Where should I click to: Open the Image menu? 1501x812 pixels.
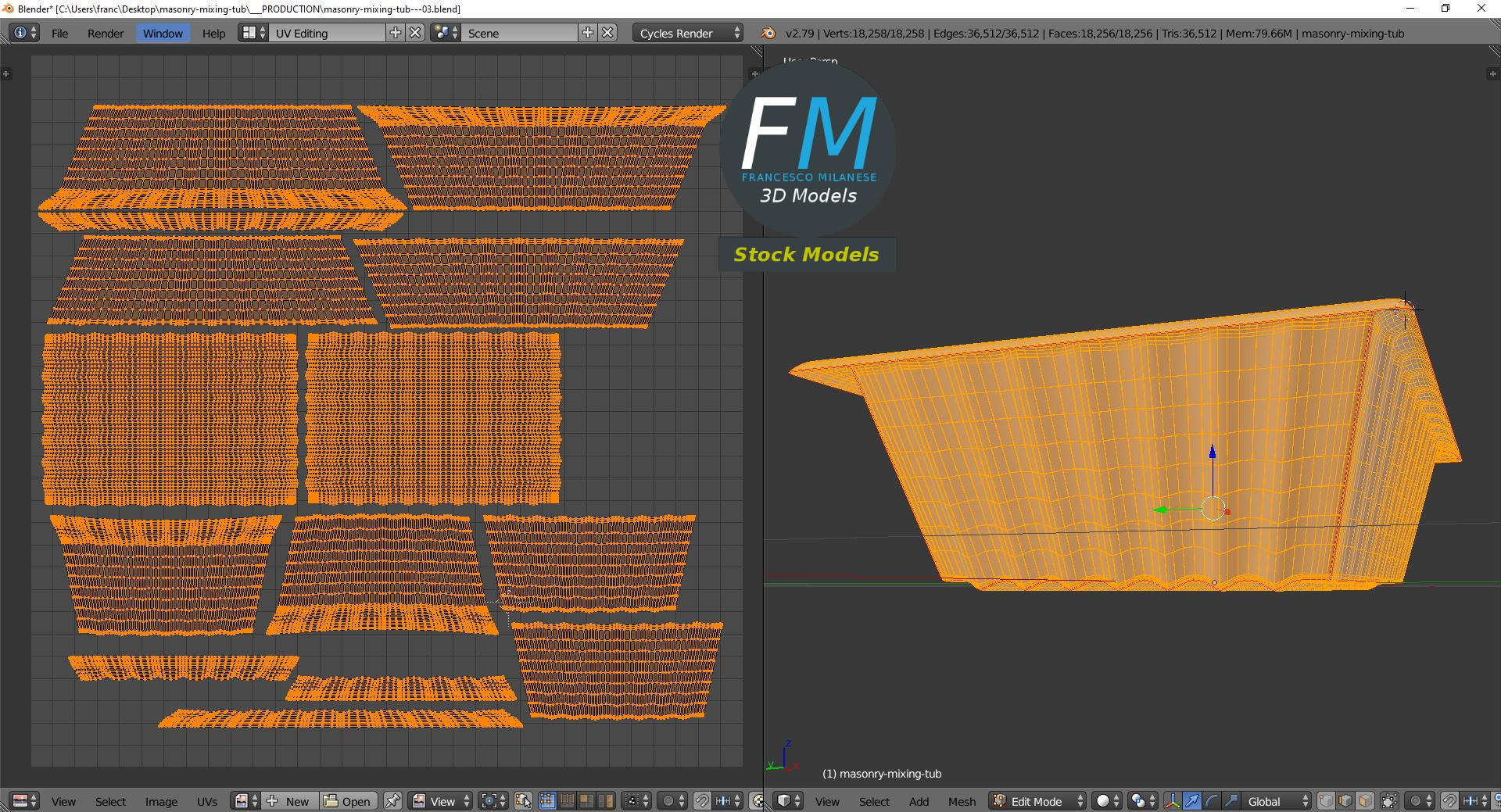(x=161, y=801)
